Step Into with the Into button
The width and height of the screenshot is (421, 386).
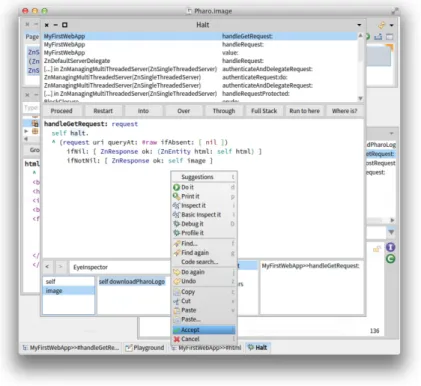pyautogui.click(x=143, y=111)
